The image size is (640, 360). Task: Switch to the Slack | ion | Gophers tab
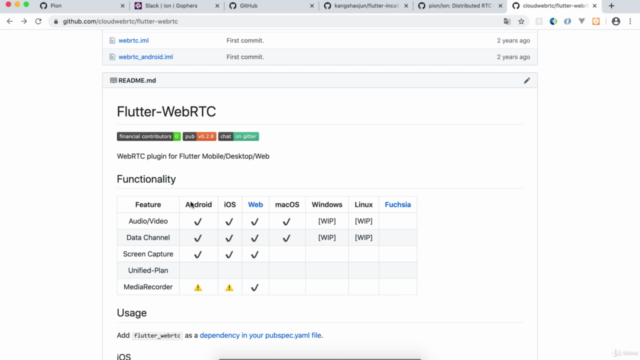[176, 6]
